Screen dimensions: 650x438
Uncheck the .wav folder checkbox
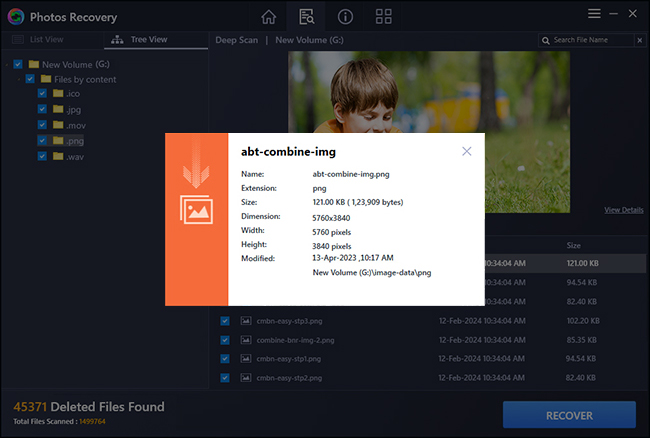coord(42,156)
